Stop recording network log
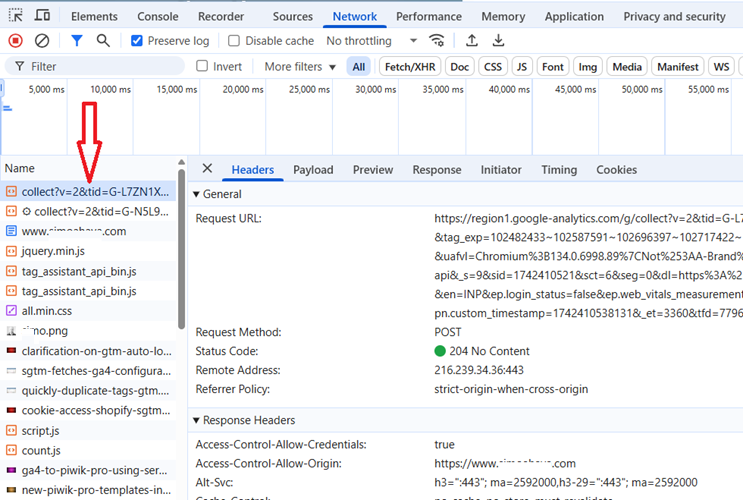 (16, 41)
